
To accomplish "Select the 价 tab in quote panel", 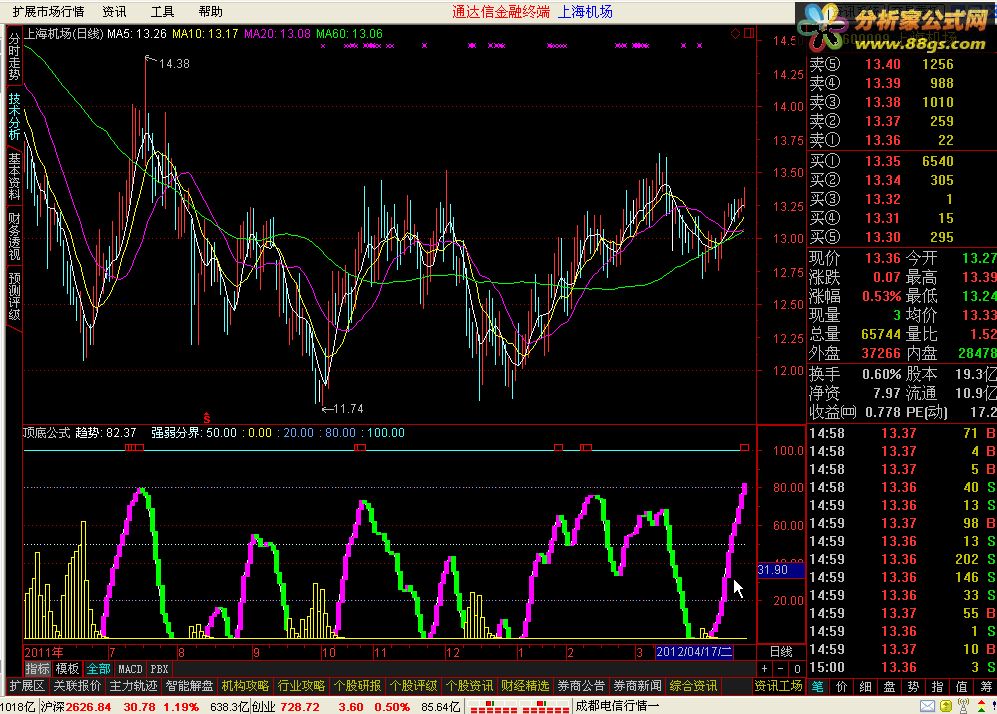I will [841, 687].
